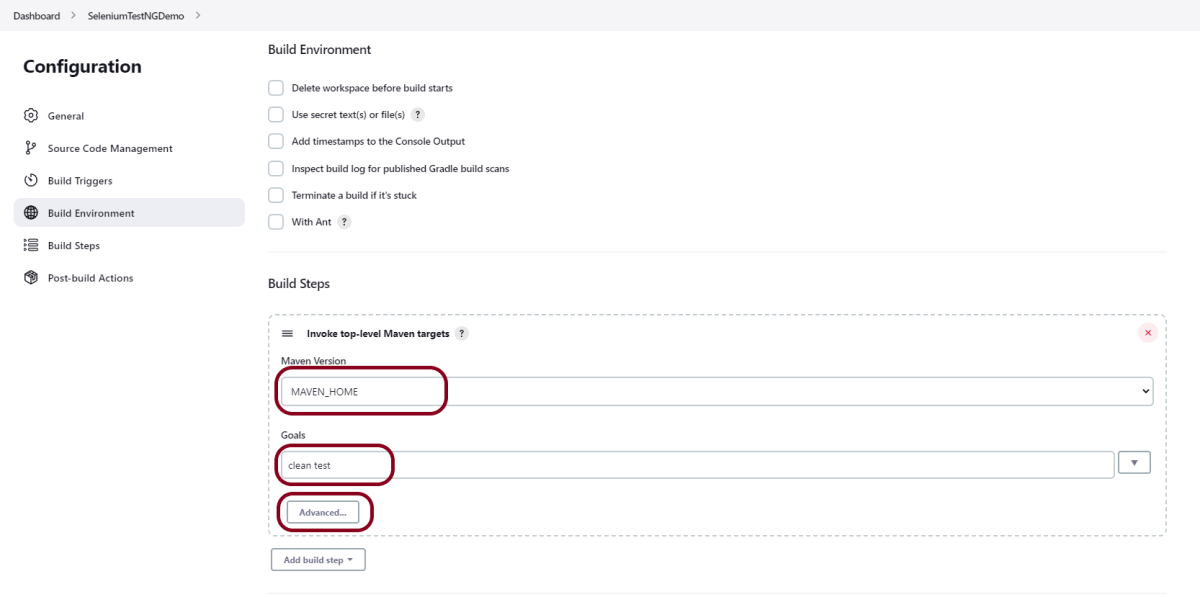Click the Advanced... button
The width and height of the screenshot is (1200, 597).
click(x=322, y=512)
